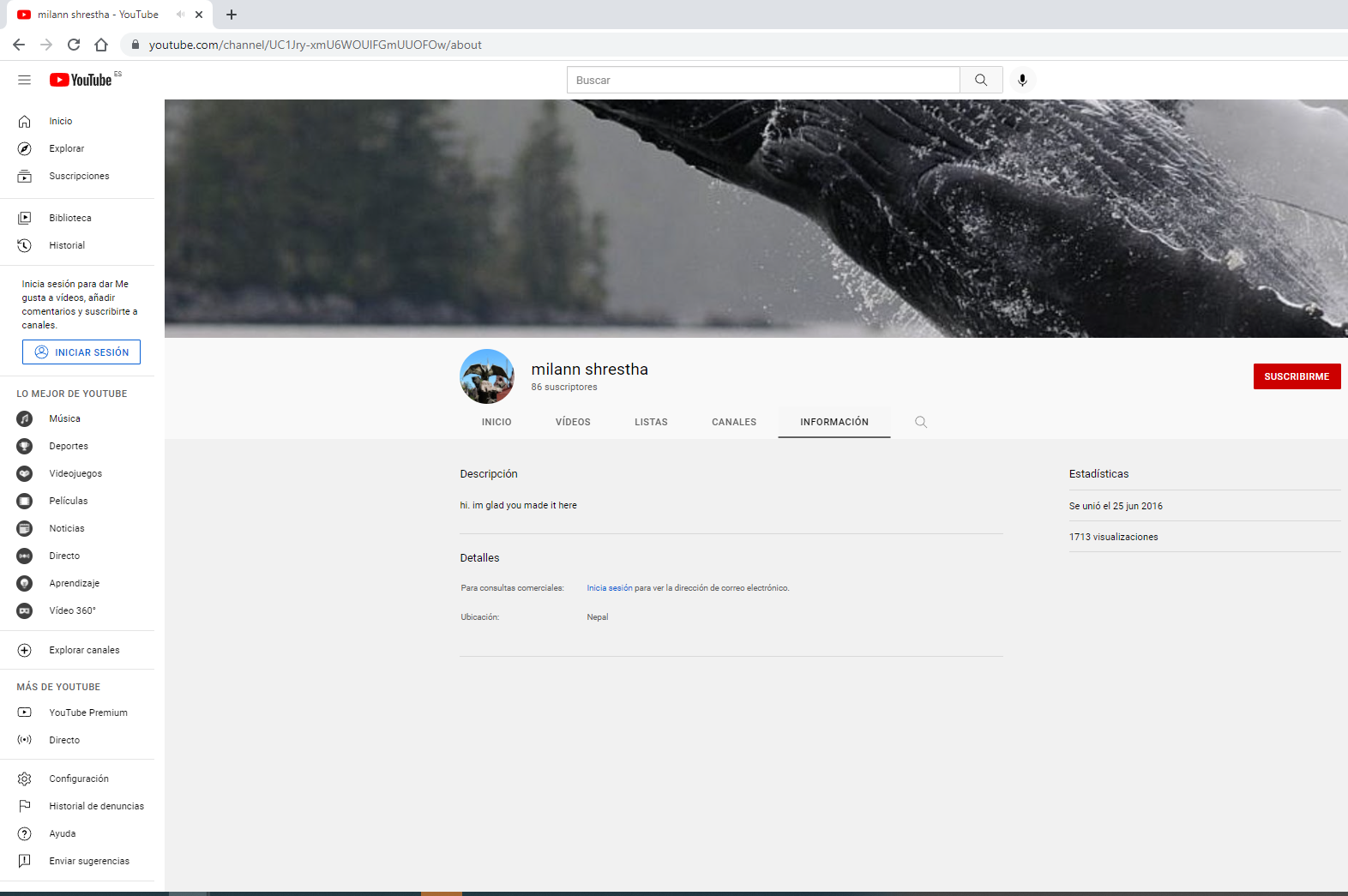1348x896 pixels.
Task: Activate voice search microphone
Action: [x=1022, y=80]
